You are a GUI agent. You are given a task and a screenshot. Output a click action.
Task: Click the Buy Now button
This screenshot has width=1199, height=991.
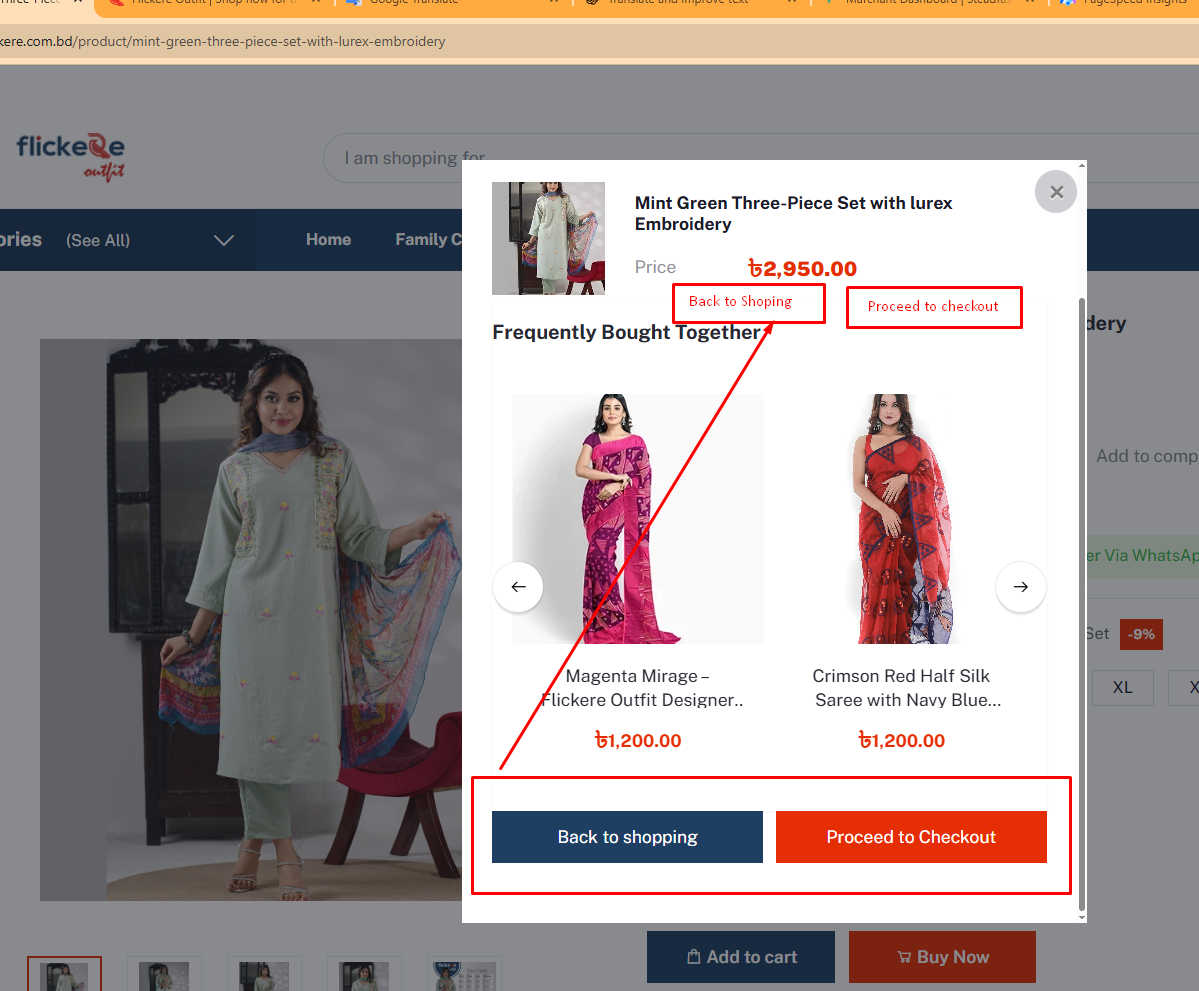click(941, 957)
